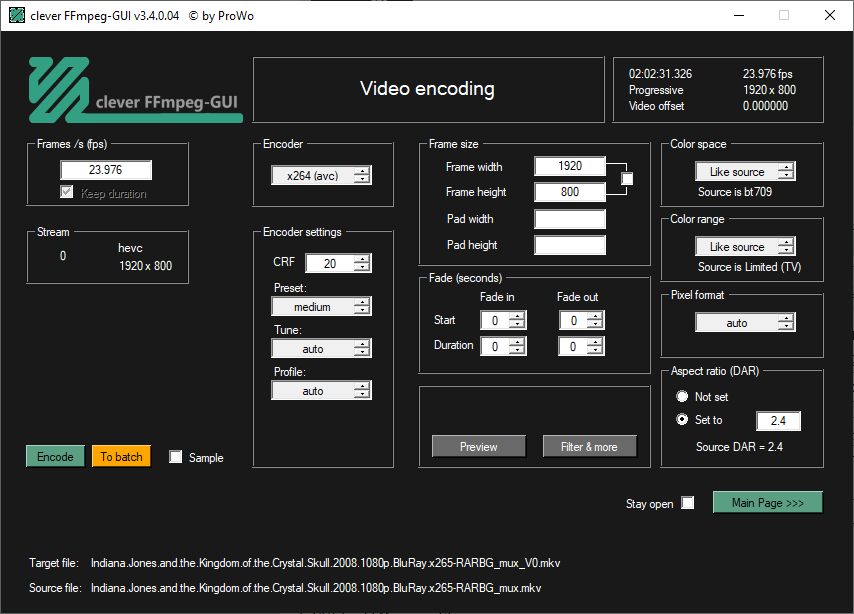Minimize the FFmpeg-GUI window
This screenshot has width=854, height=614.
pyautogui.click(x=739, y=15)
